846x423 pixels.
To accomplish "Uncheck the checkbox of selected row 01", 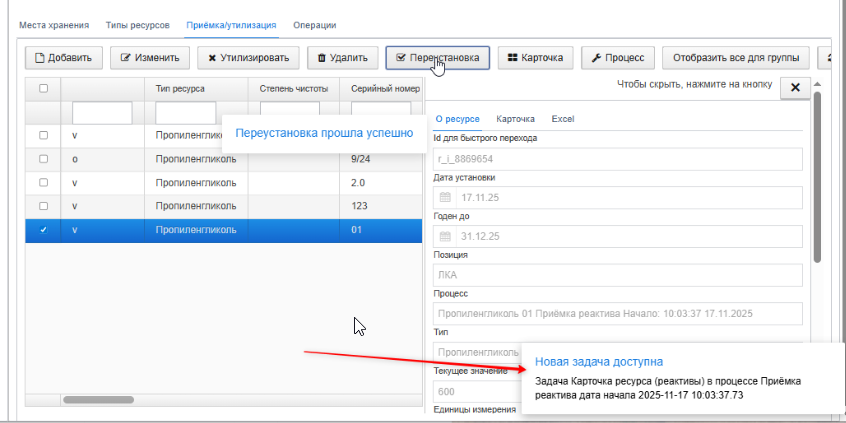I will tap(44, 230).
